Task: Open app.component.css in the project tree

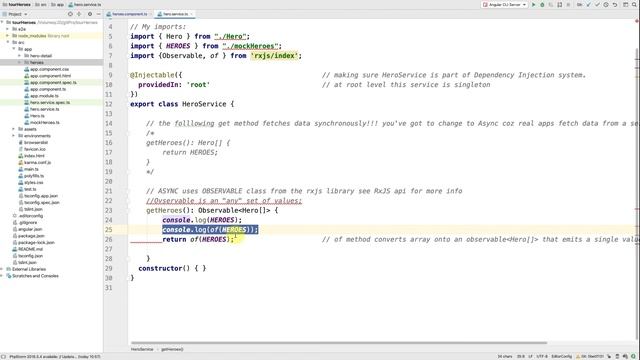Action: [x=49, y=69]
